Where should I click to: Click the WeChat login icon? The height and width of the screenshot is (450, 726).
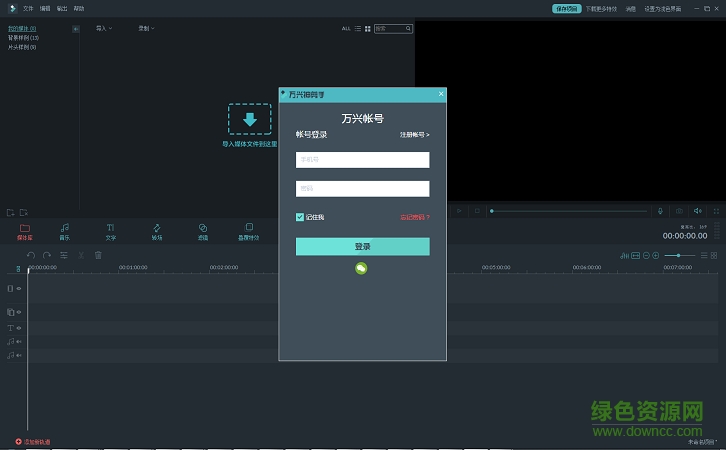362,268
